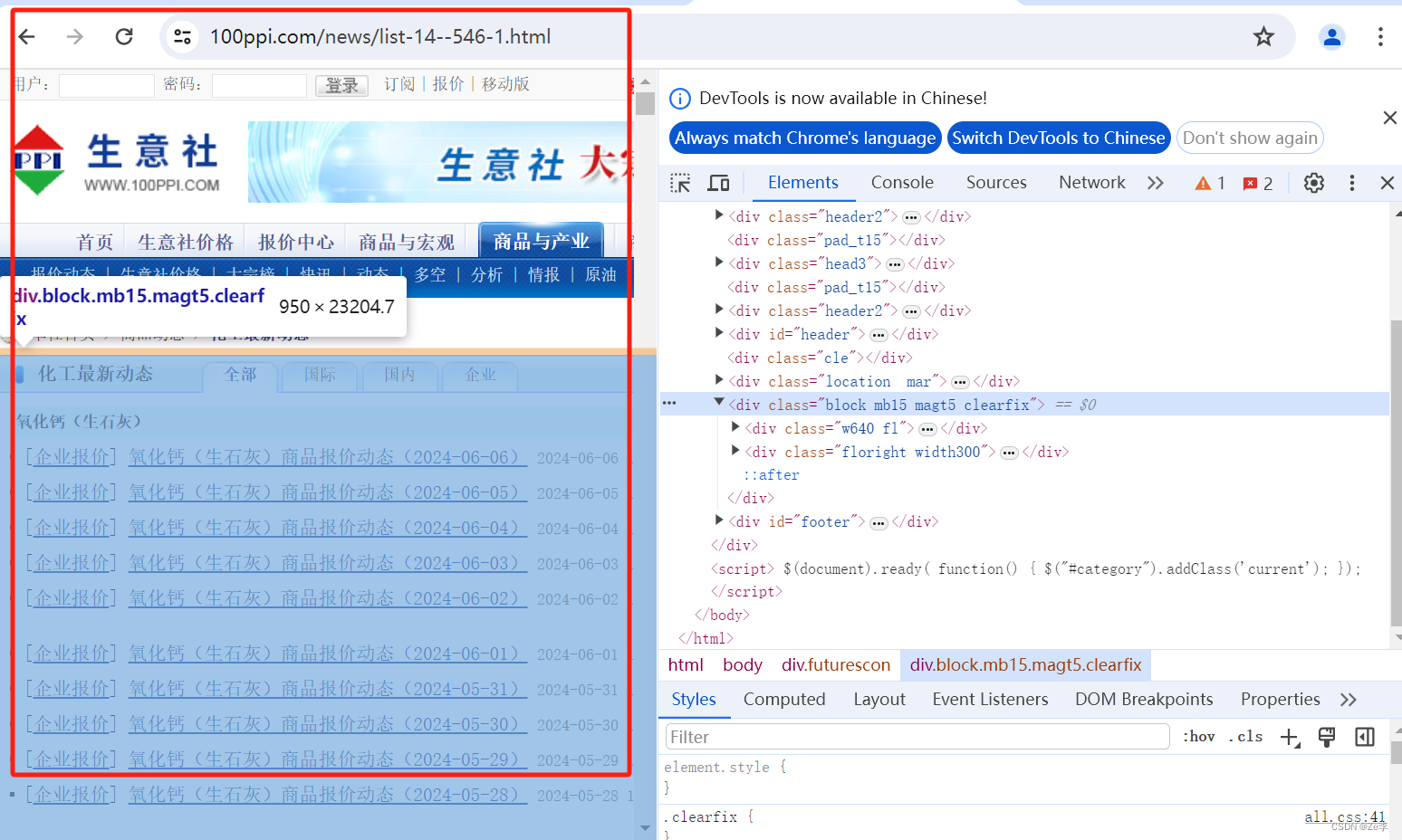Image resolution: width=1402 pixels, height=840 pixels.
Task: Open DevTools settings gear
Action: click(x=1314, y=183)
